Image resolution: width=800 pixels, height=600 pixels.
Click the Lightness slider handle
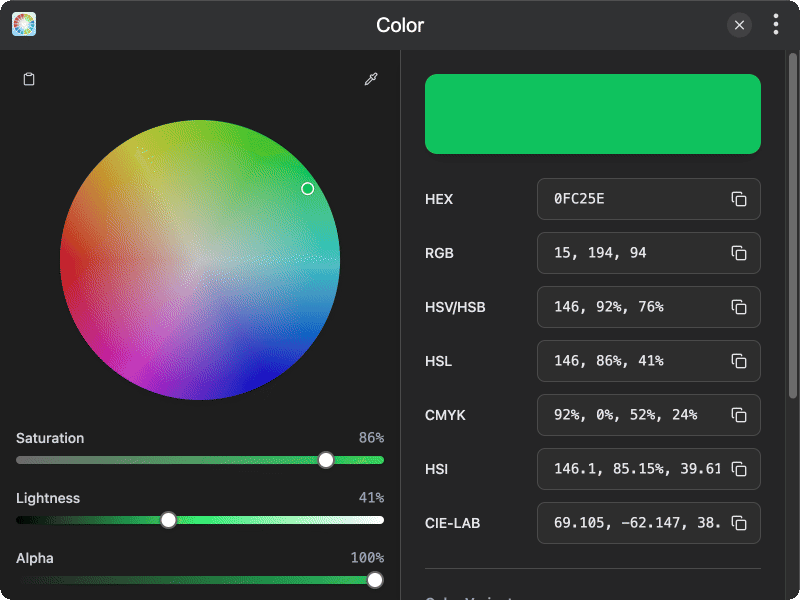168,520
